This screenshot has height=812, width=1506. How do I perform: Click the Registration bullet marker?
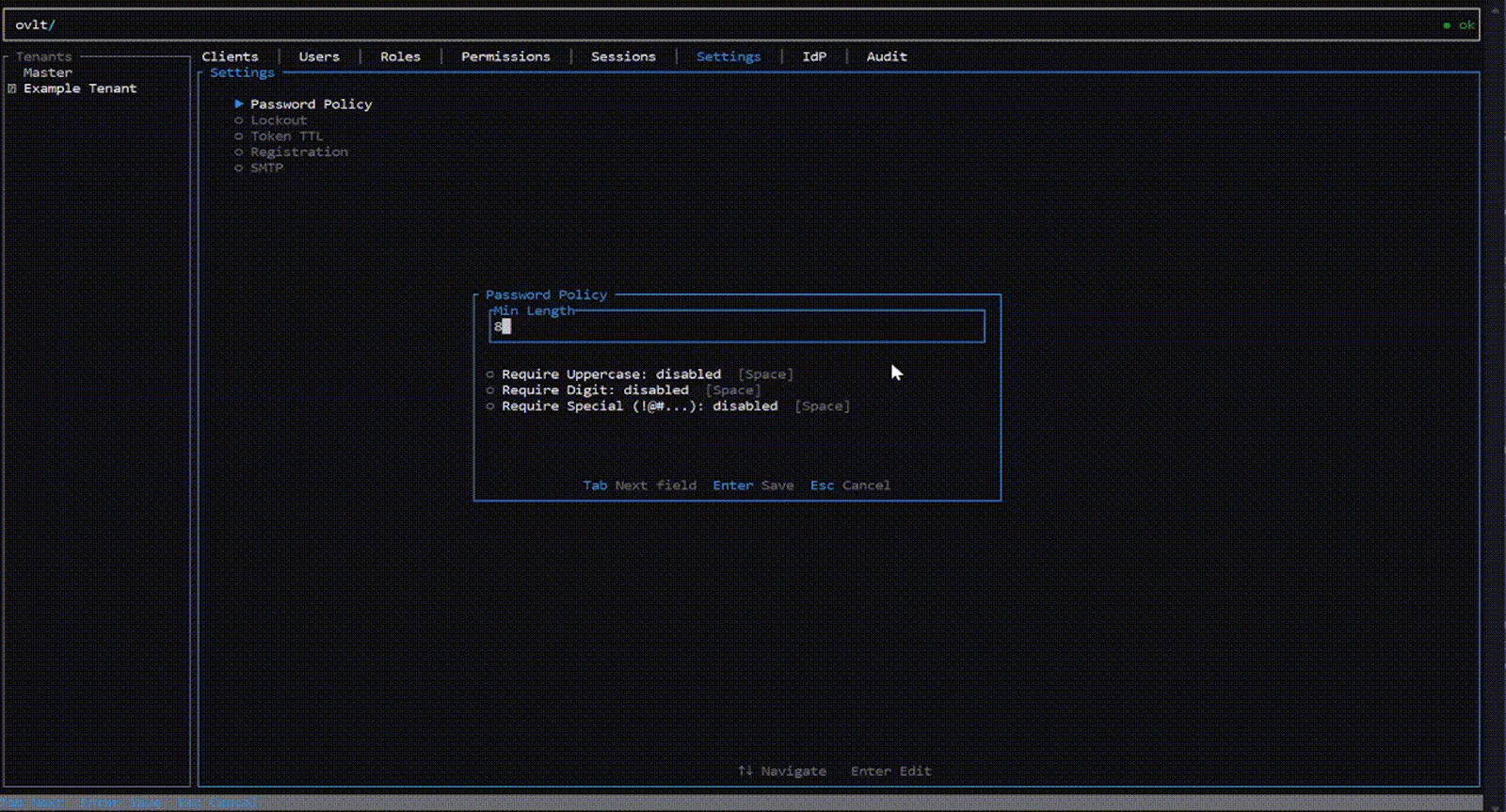239,151
